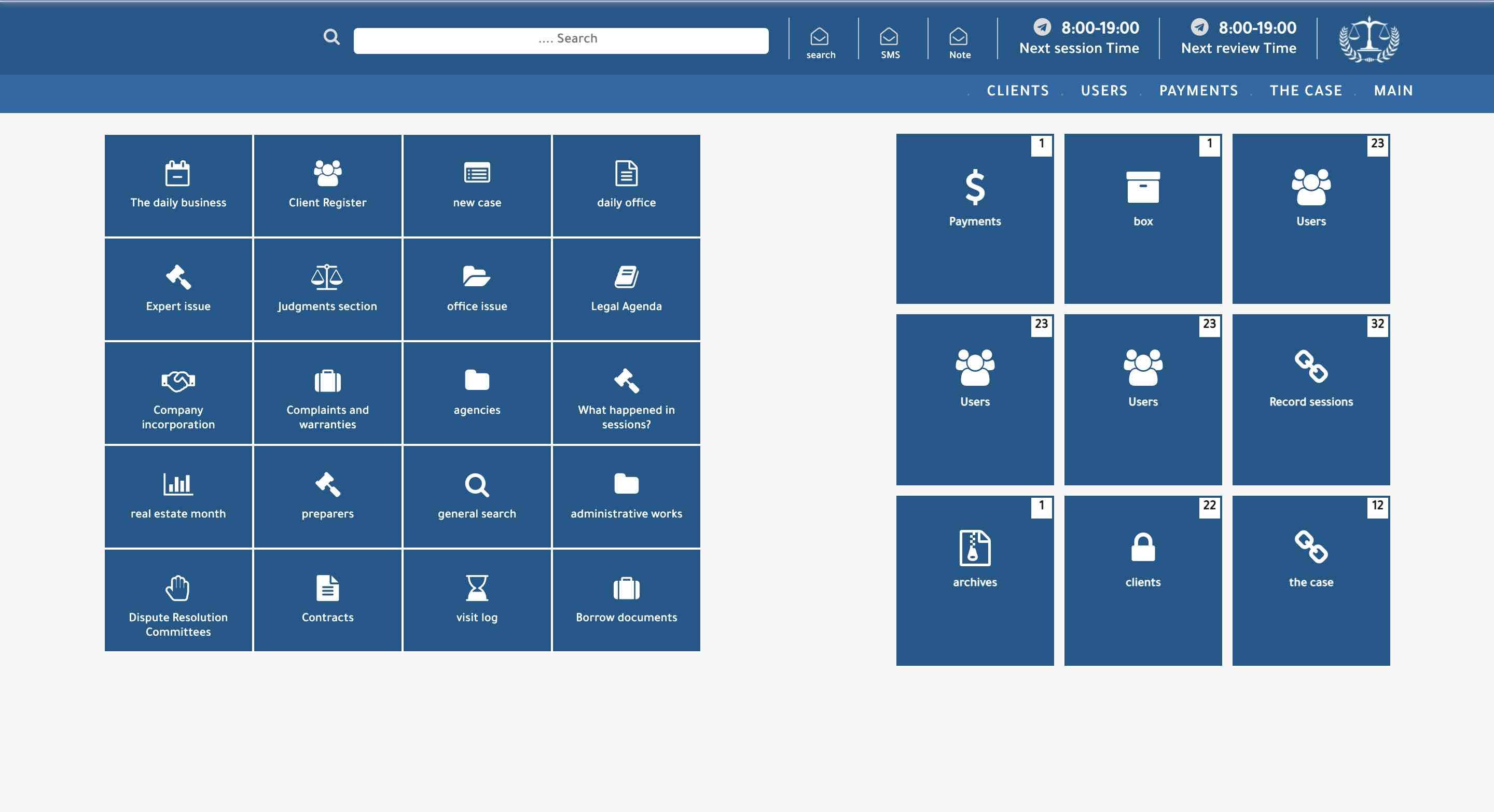Select THE CASE in navigation bar

coord(1306,91)
